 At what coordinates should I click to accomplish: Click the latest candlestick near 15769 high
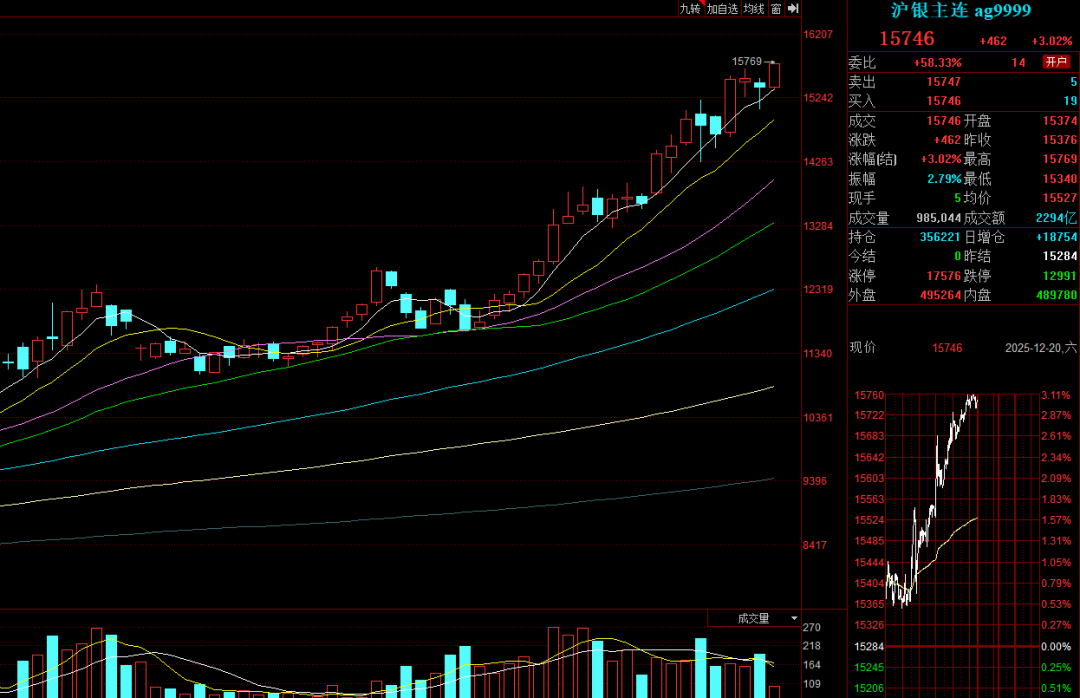pyautogui.click(x=775, y=76)
